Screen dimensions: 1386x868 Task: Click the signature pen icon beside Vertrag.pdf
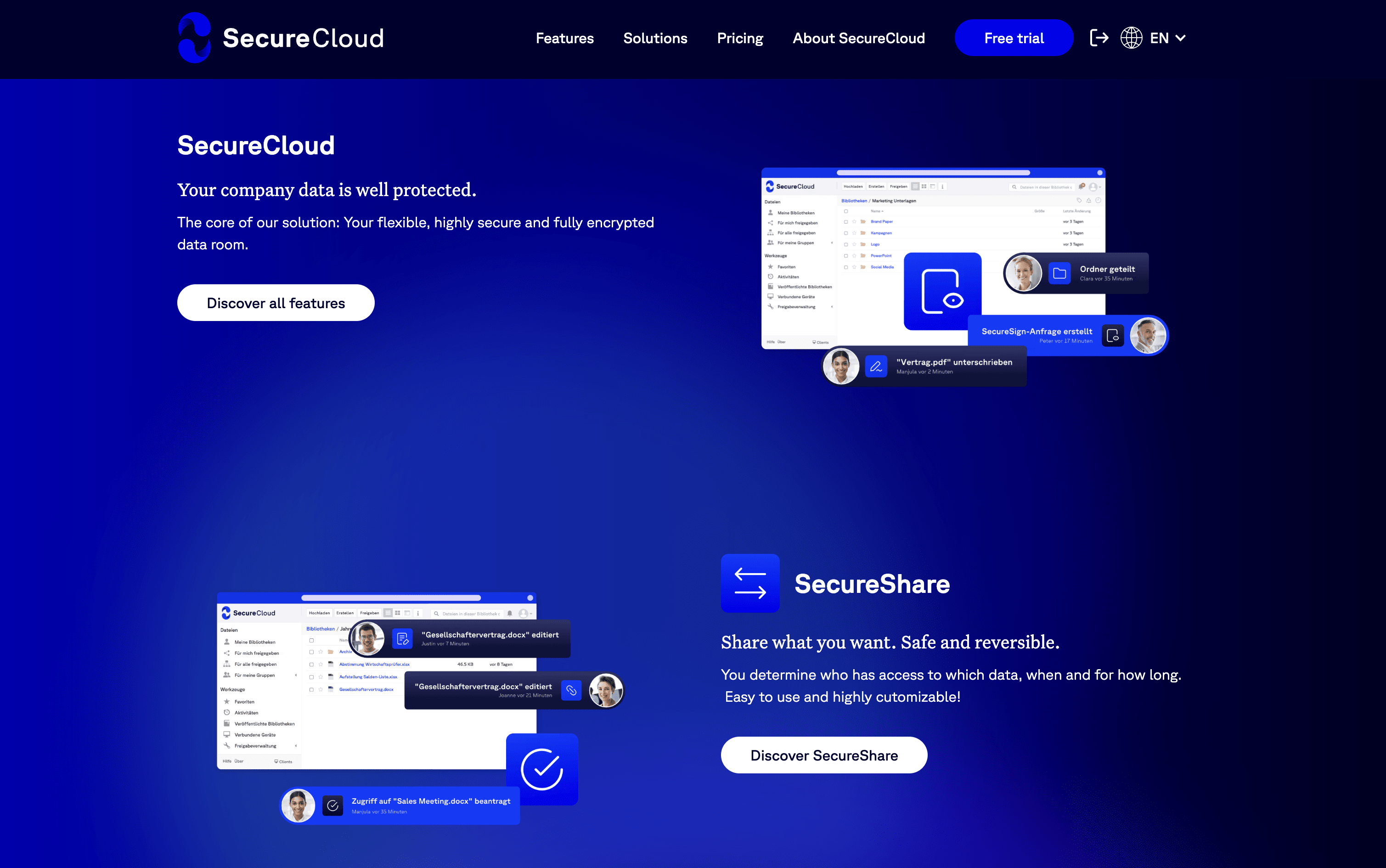pyautogui.click(x=876, y=366)
